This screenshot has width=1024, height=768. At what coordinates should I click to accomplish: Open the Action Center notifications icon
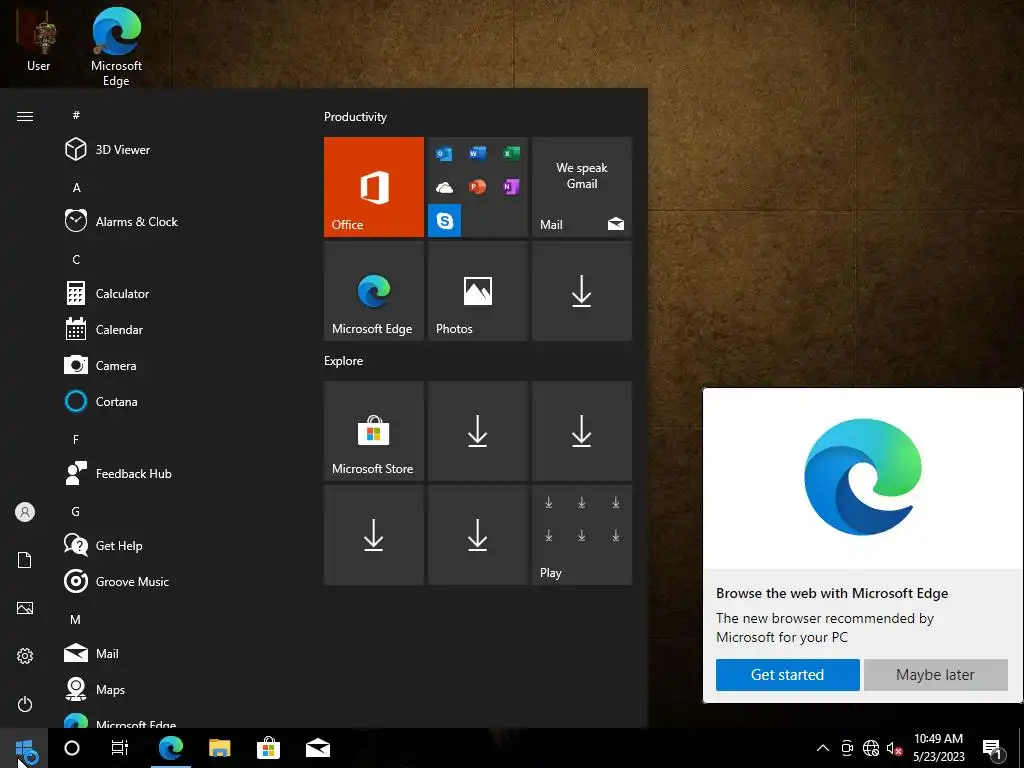(x=992, y=748)
